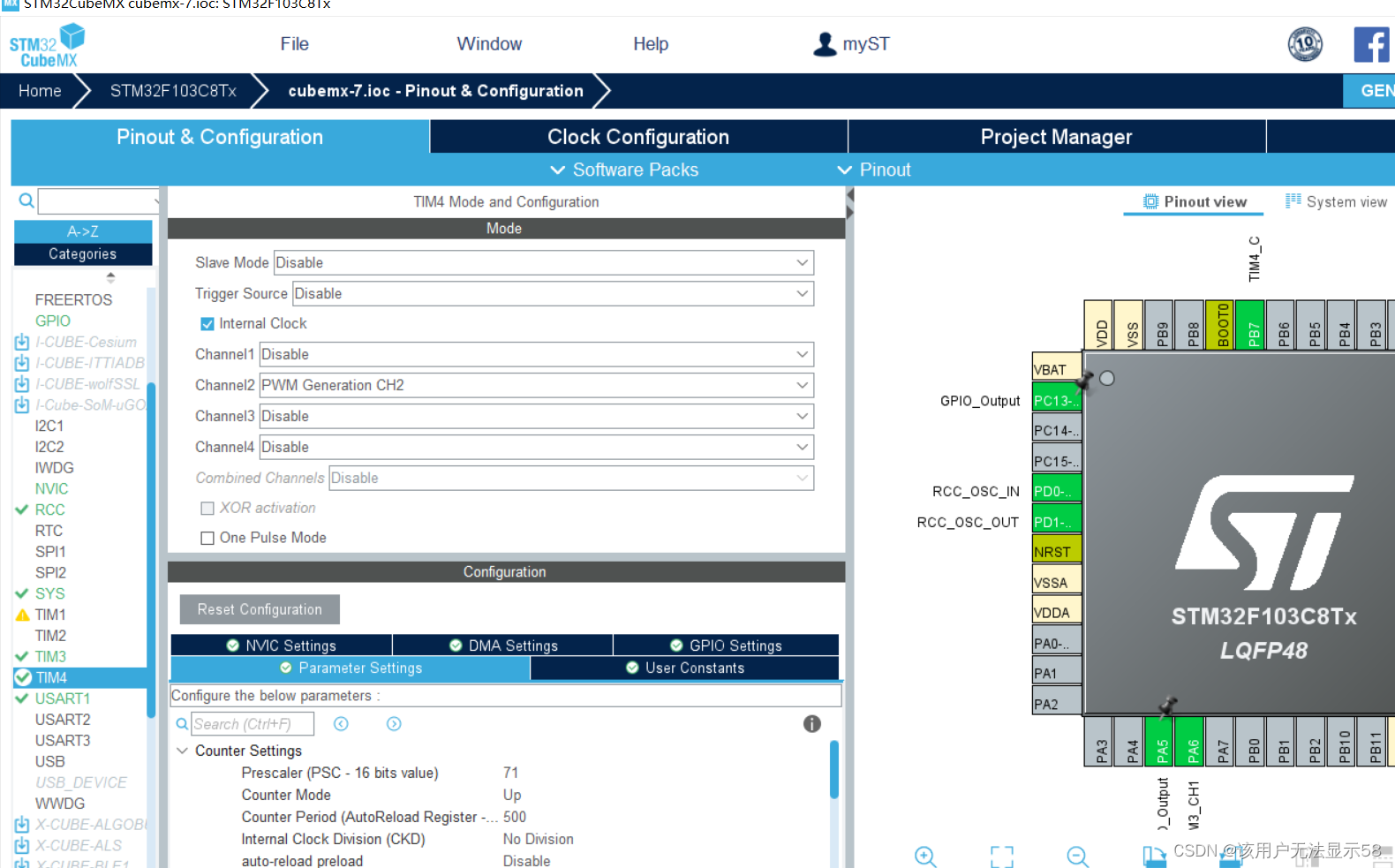This screenshot has width=1395, height=868.
Task: Open the Window menu
Action: (489, 44)
